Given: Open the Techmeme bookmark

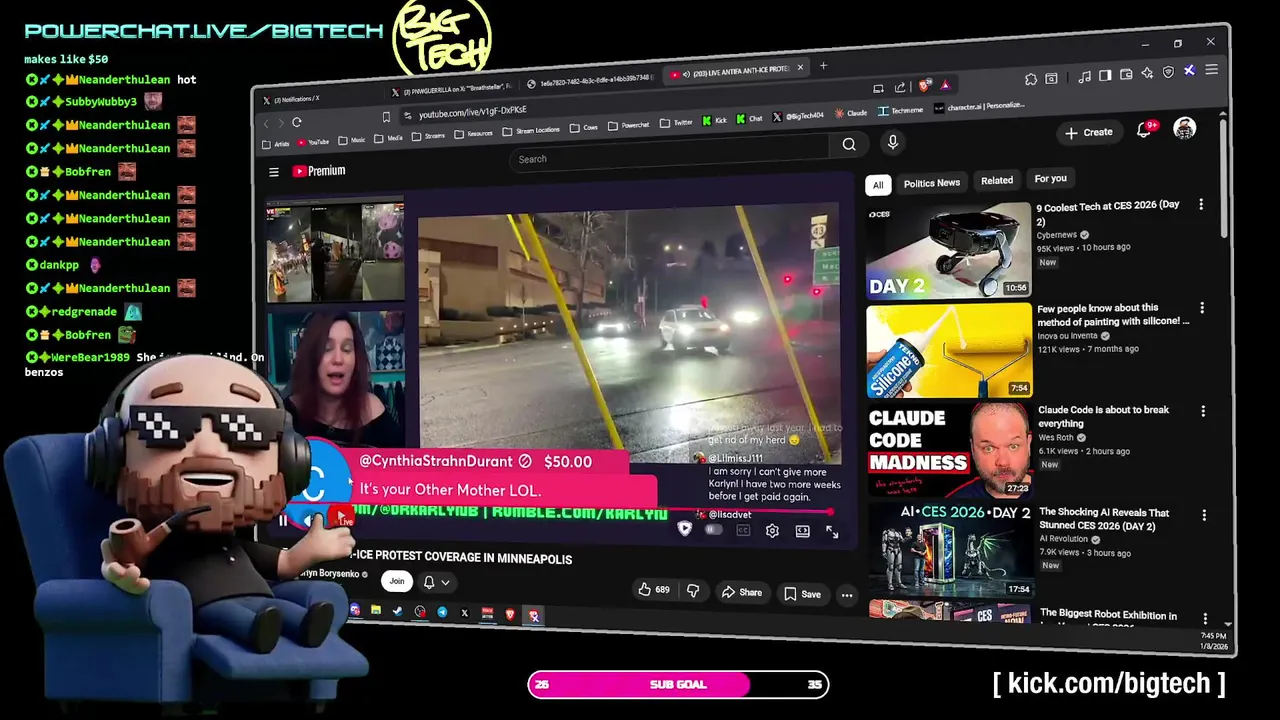Looking at the screenshot, I should [x=901, y=111].
